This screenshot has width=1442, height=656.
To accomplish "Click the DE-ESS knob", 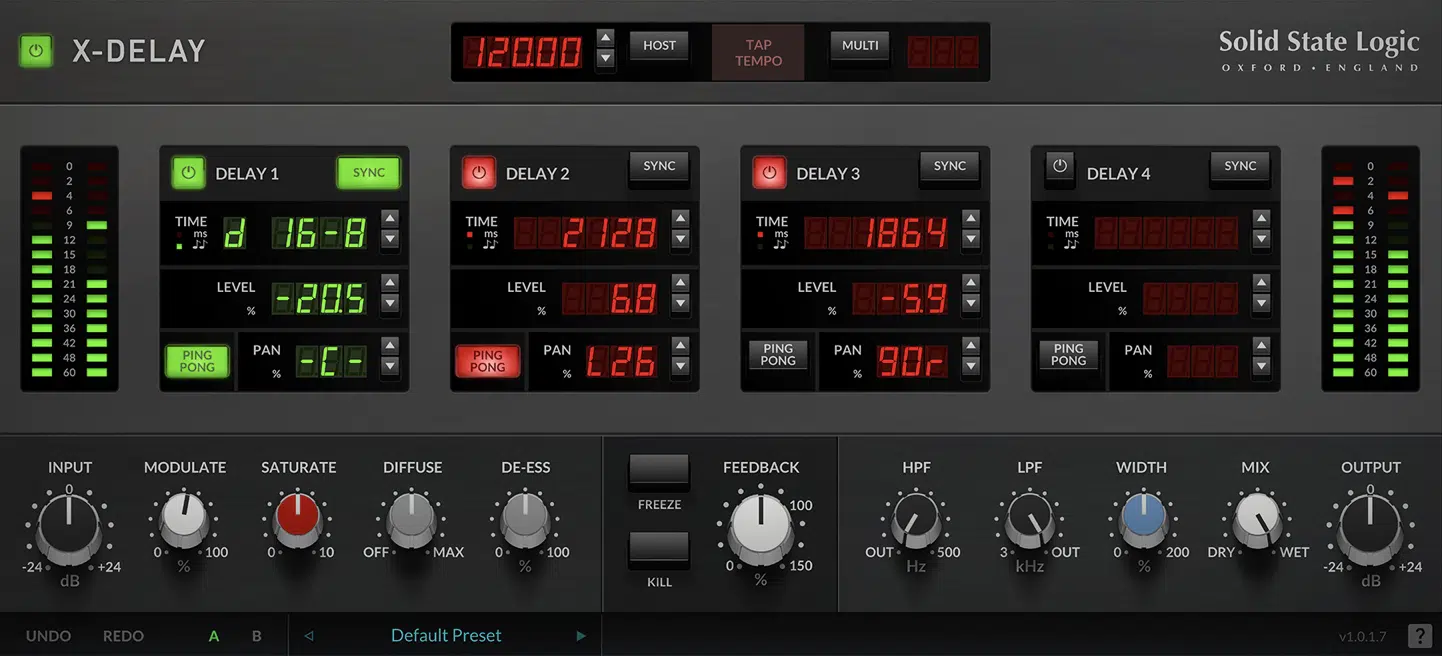I will (526, 519).
